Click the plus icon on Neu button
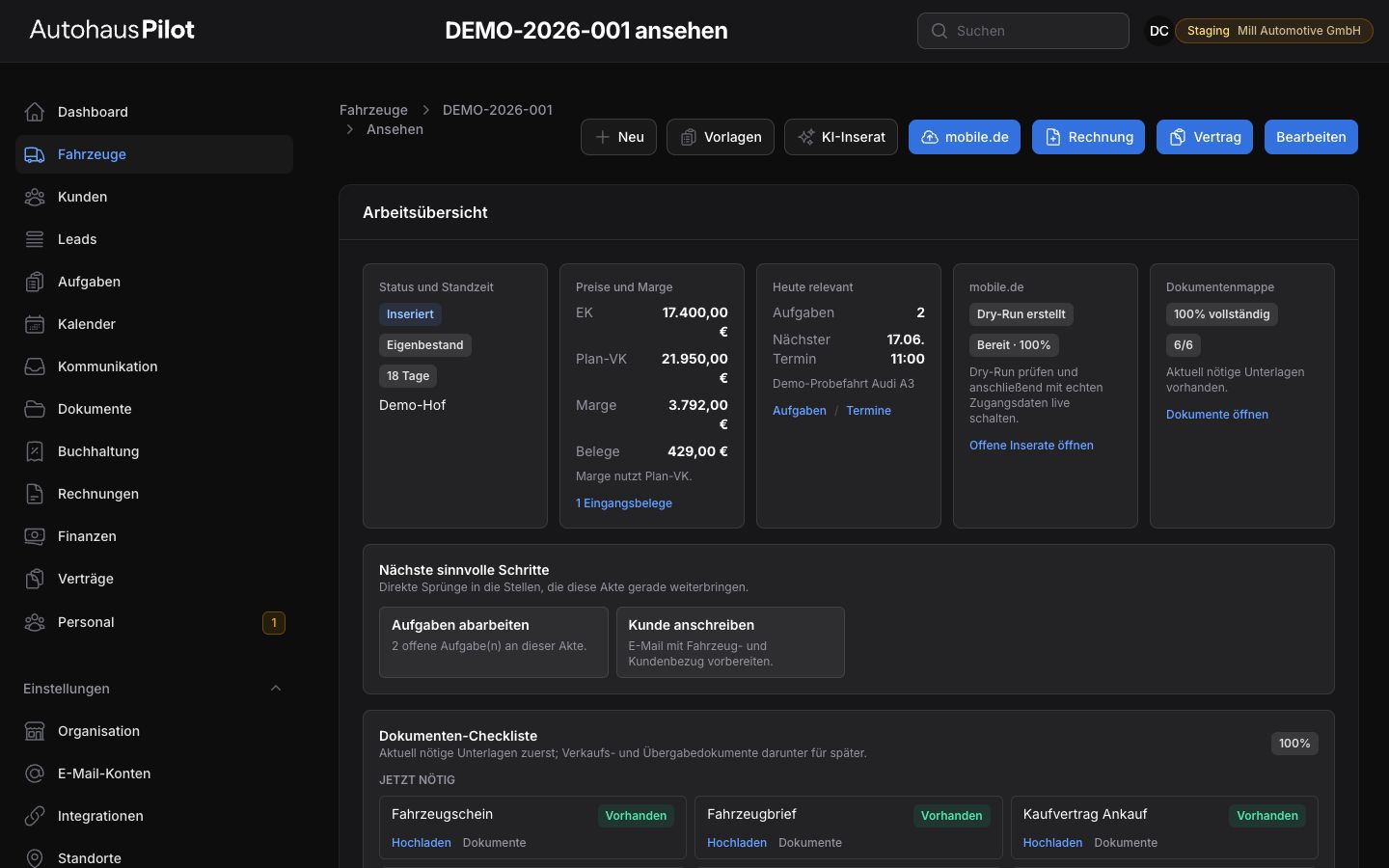 tap(602, 137)
